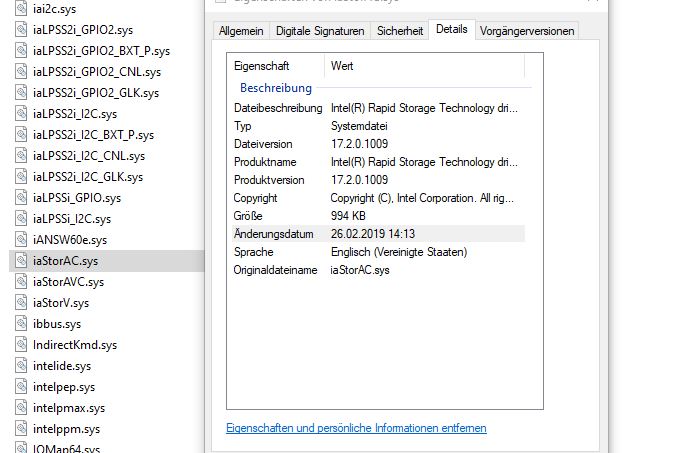Click the IndirectKmd.sys file icon

[x=21, y=344]
